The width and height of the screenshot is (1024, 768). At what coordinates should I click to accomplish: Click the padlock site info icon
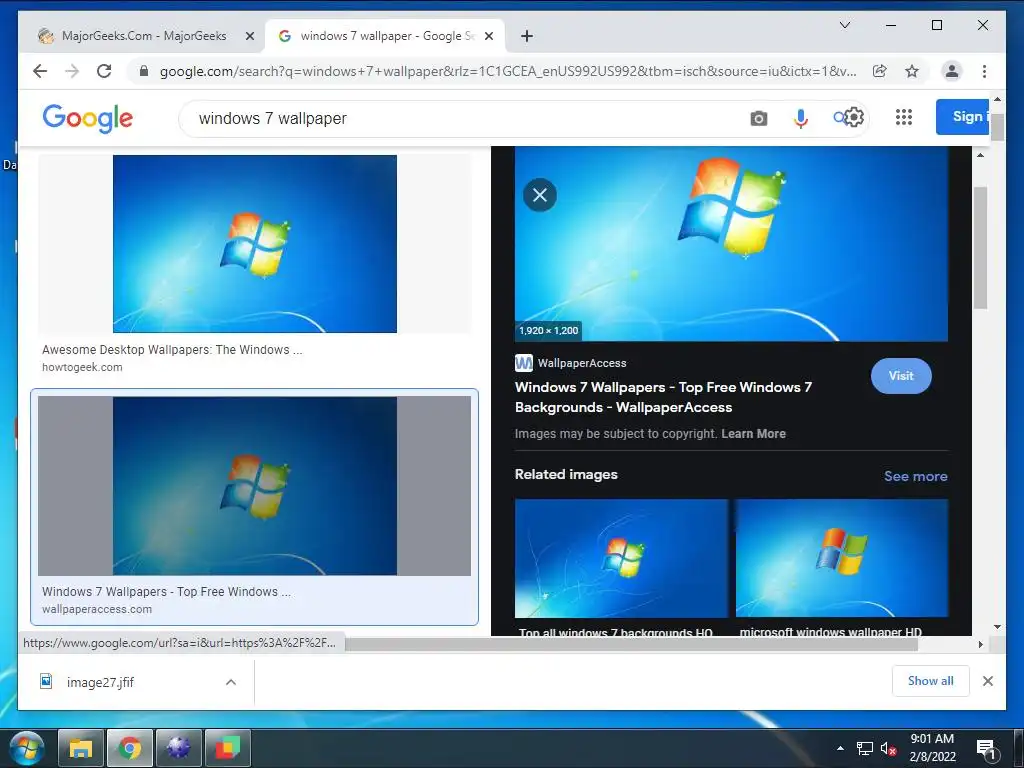coord(144,71)
